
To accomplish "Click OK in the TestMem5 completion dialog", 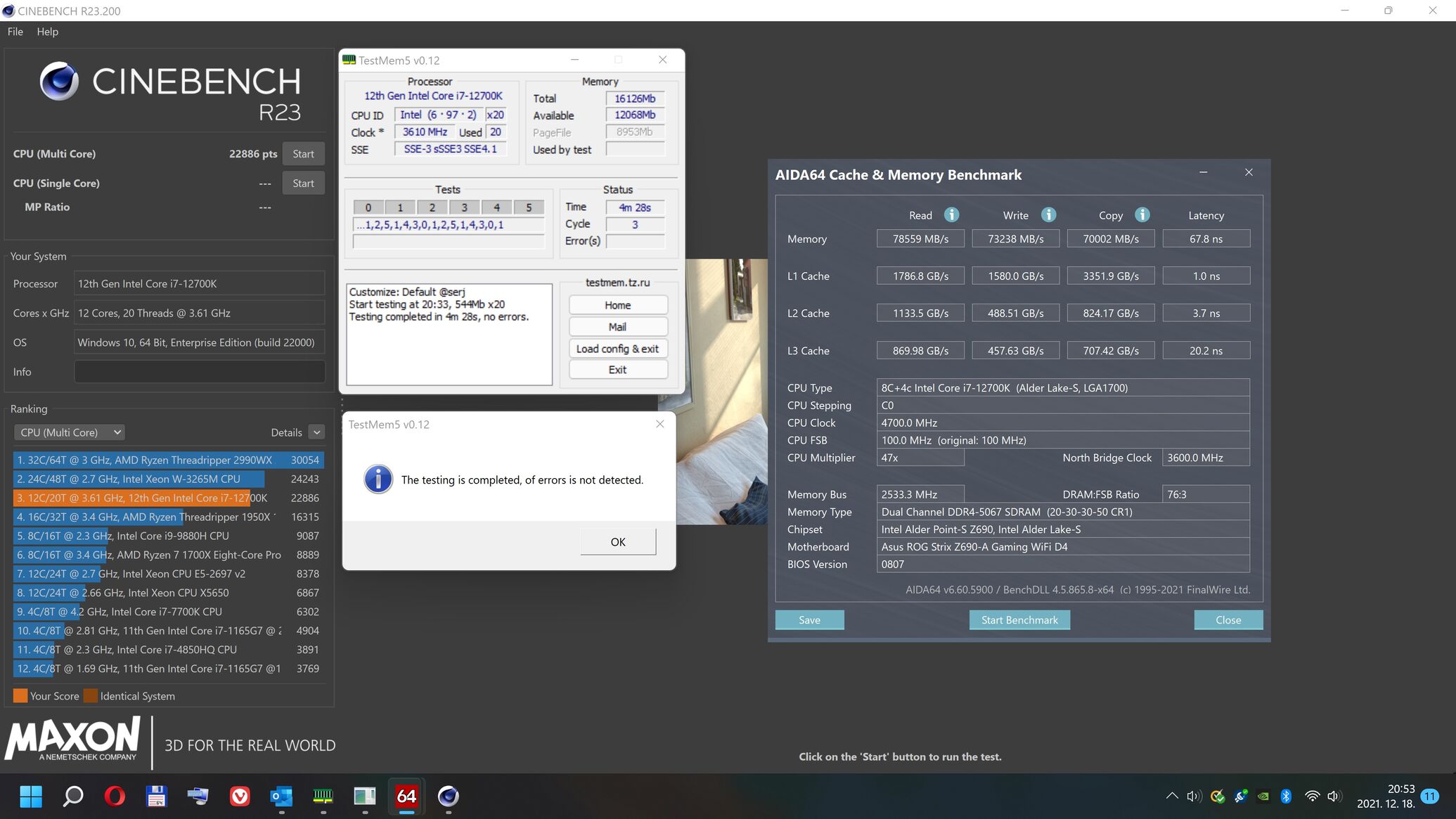I will point(618,542).
